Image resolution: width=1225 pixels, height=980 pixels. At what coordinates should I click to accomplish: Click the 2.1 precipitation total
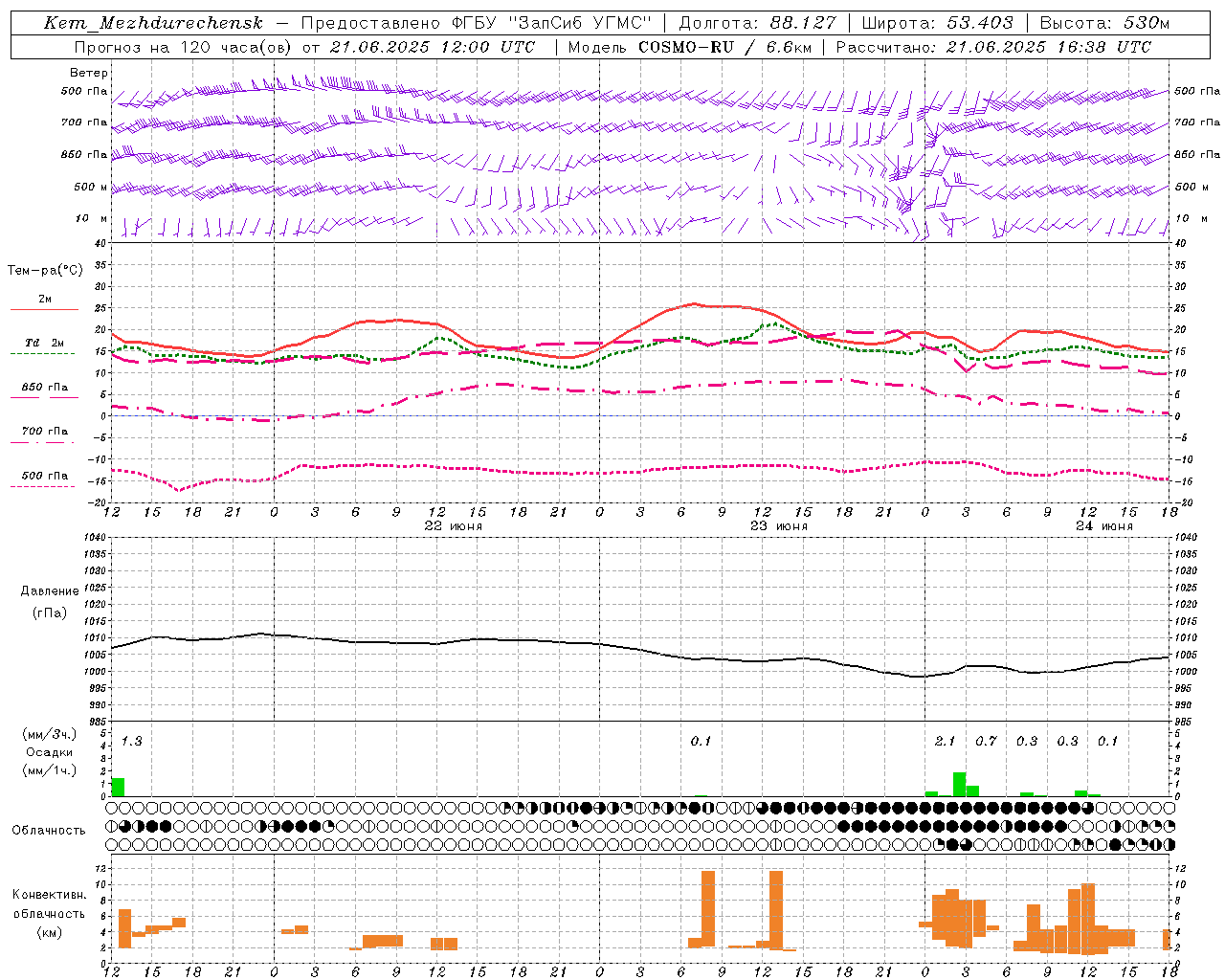coord(945,742)
